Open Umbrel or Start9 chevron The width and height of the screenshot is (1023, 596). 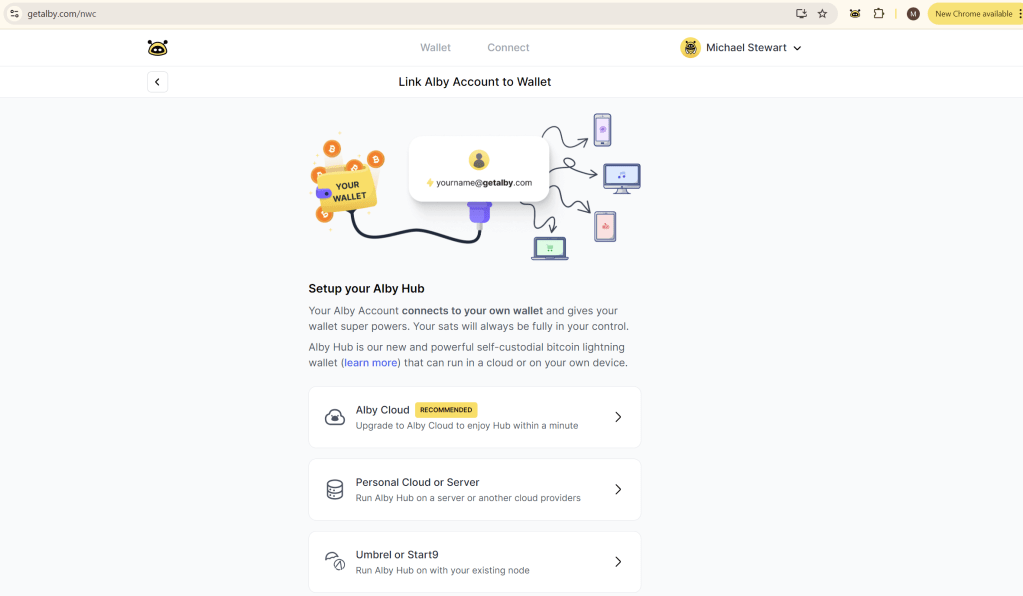pos(618,562)
